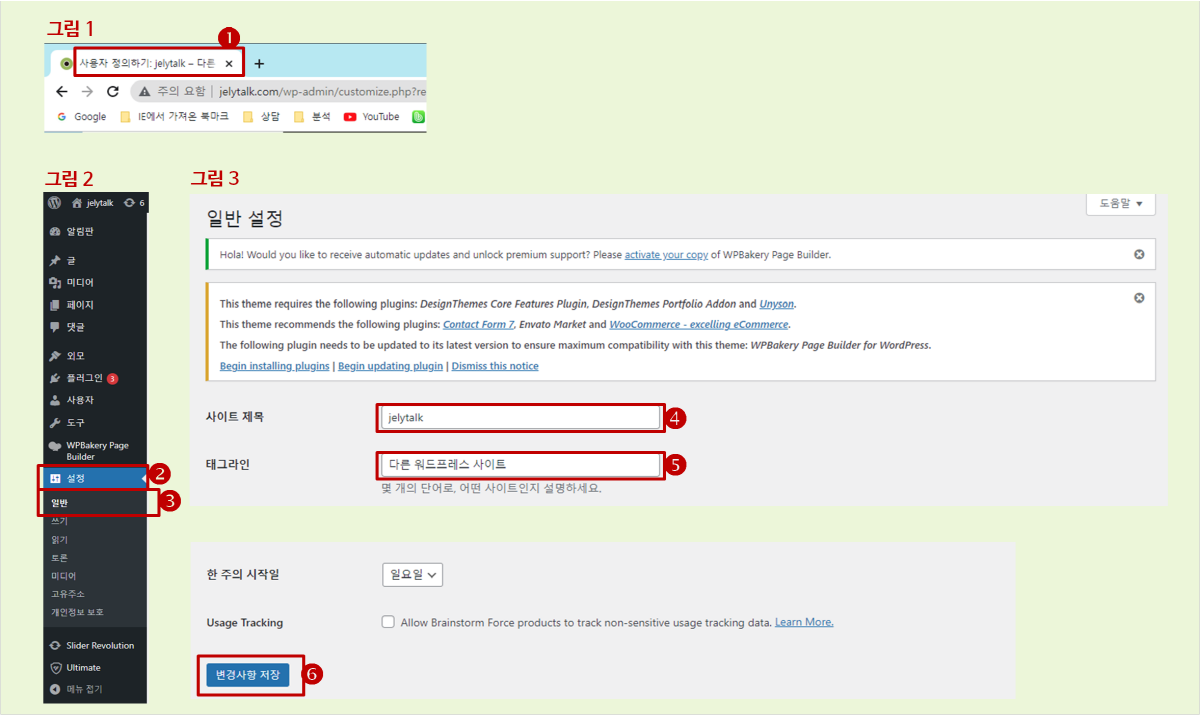Dismiss the required plugins theme notice
The width and height of the screenshot is (1200, 715).
click(1139, 298)
